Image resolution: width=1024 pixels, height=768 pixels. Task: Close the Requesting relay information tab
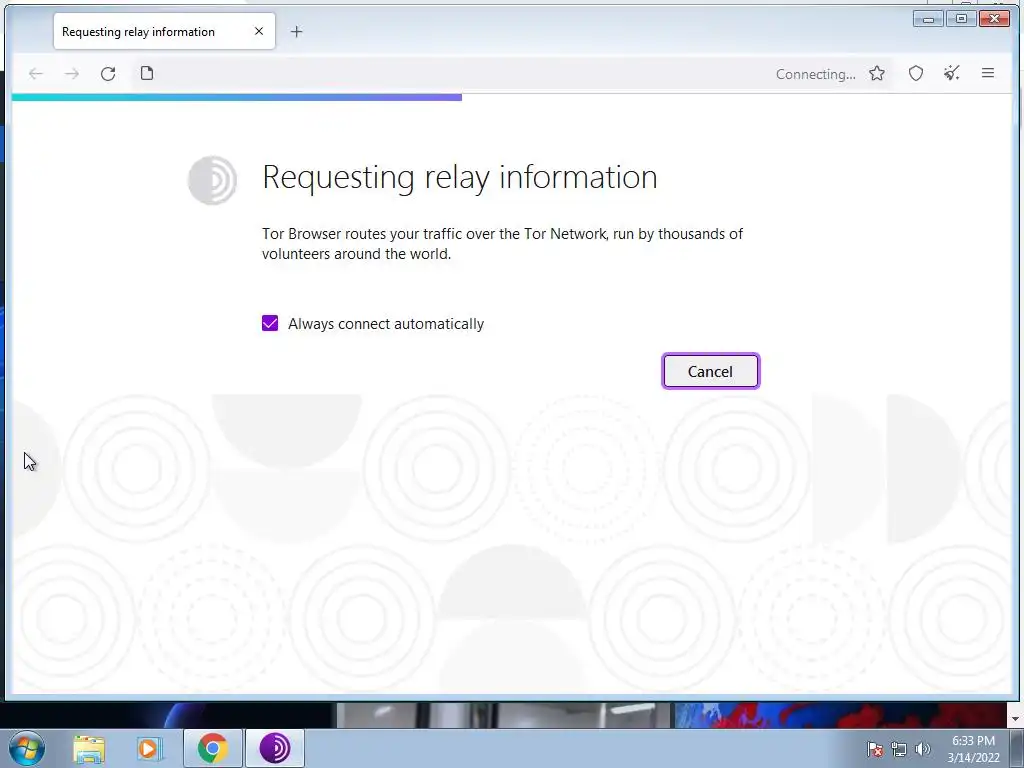click(259, 31)
